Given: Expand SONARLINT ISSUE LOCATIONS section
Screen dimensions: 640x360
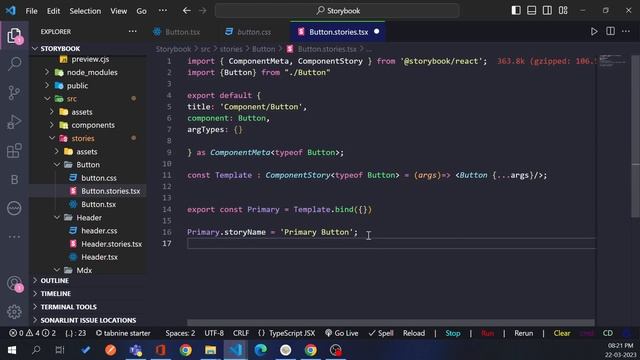Looking at the screenshot, I should [88, 320].
